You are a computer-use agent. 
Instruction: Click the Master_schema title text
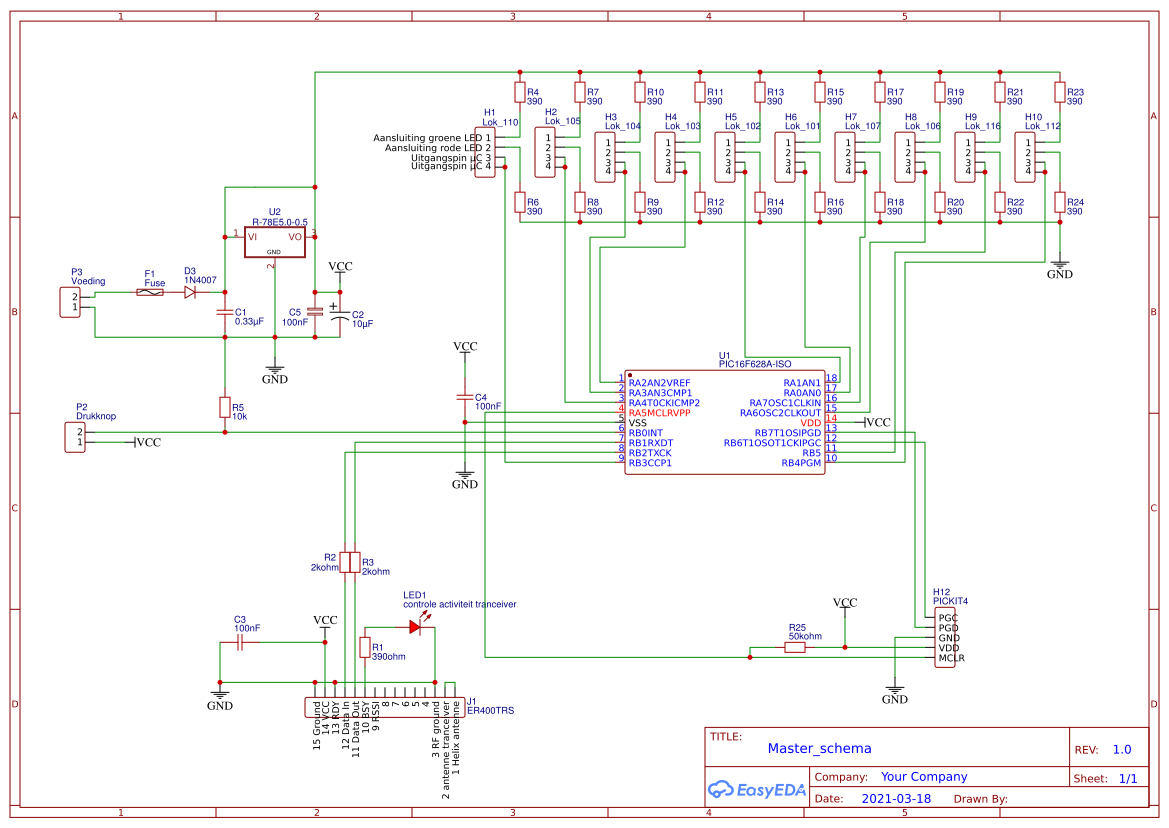click(820, 748)
